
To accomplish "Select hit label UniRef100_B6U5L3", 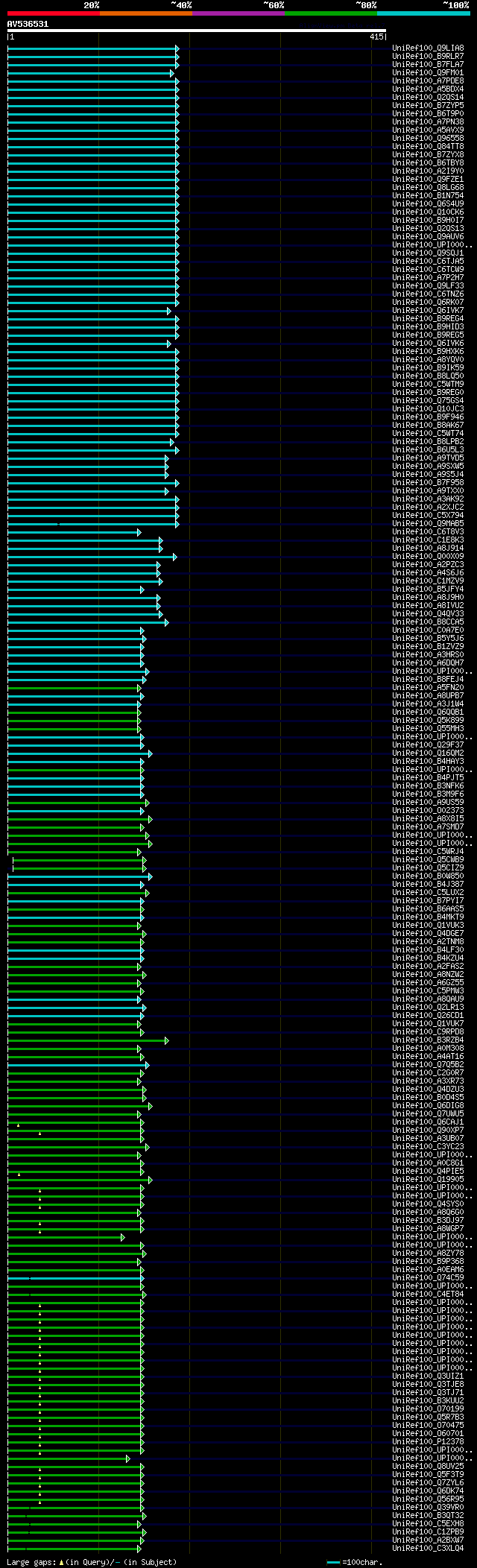I will [x=428, y=450].
